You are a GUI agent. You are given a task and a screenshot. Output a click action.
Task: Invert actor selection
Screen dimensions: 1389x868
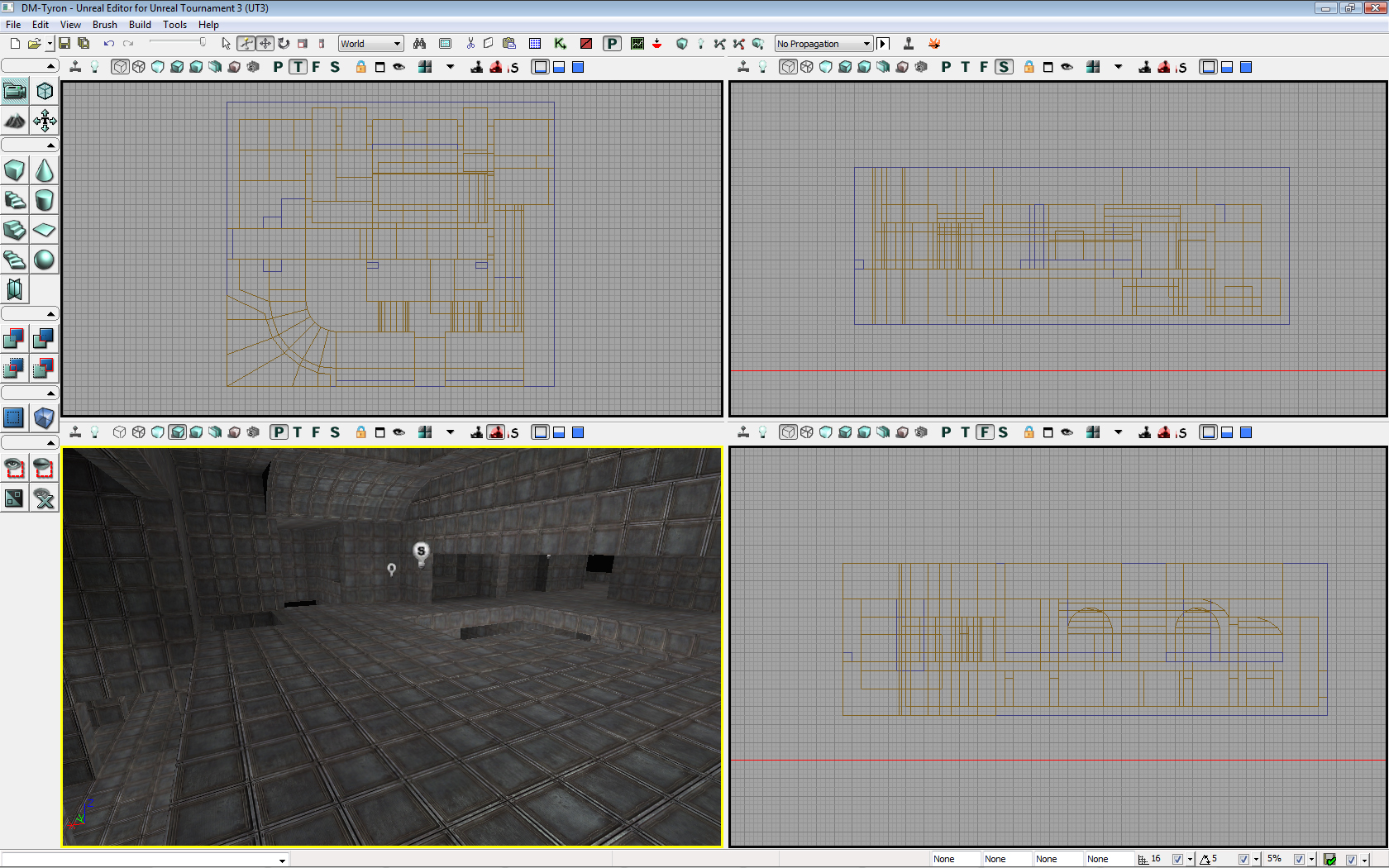click(x=15, y=498)
